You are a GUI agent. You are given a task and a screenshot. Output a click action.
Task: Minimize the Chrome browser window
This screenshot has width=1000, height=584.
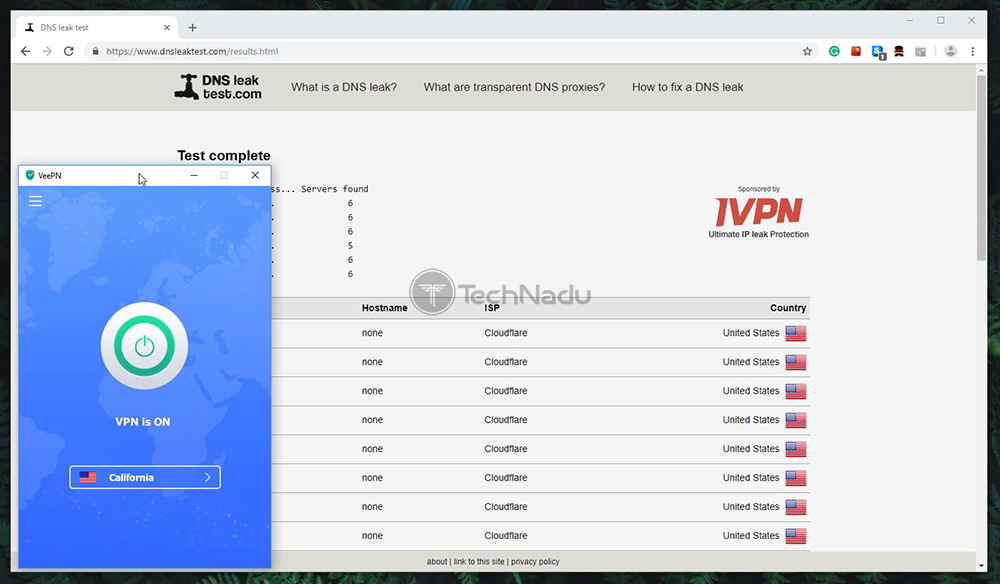910,20
